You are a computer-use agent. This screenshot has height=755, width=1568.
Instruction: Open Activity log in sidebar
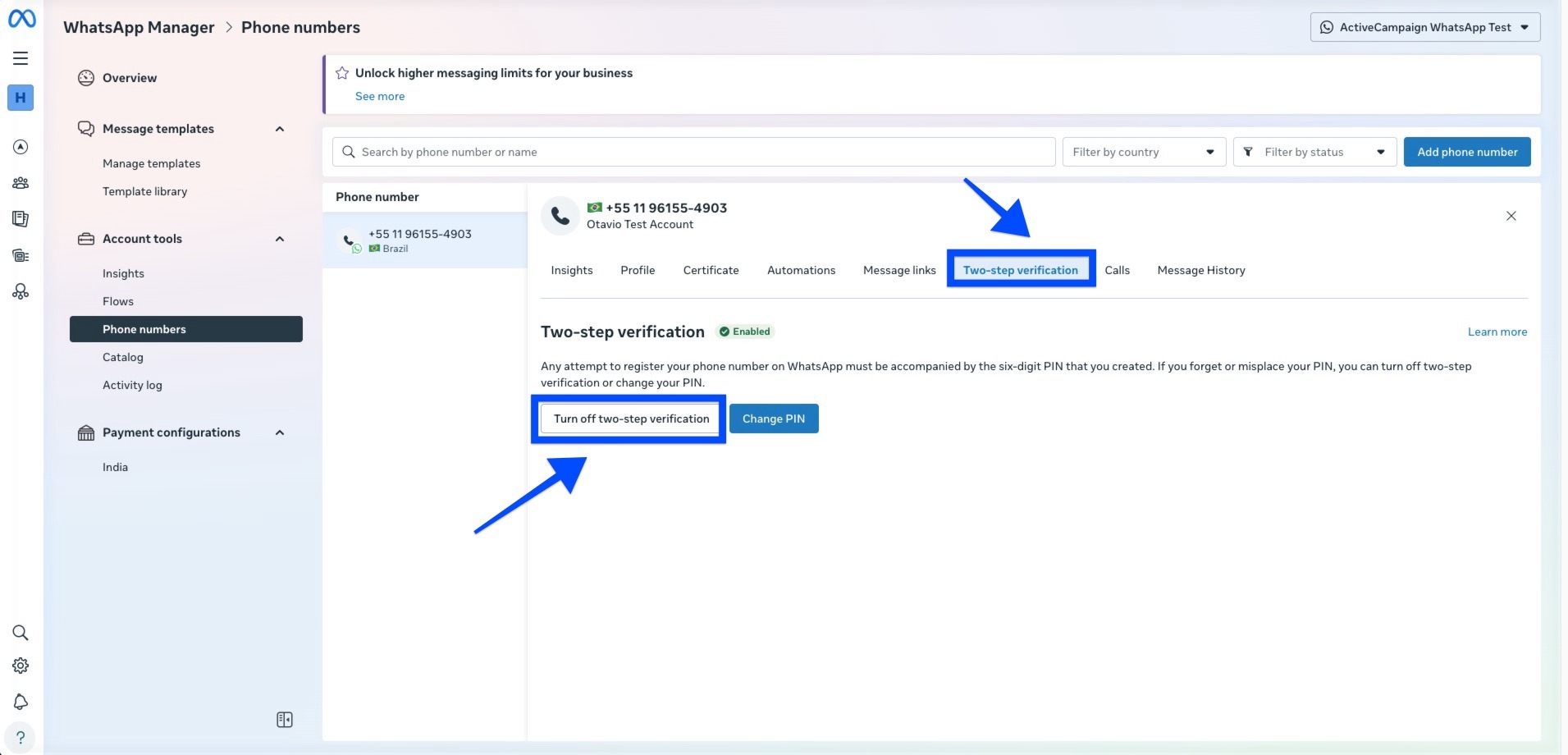click(x=132, y=385)
